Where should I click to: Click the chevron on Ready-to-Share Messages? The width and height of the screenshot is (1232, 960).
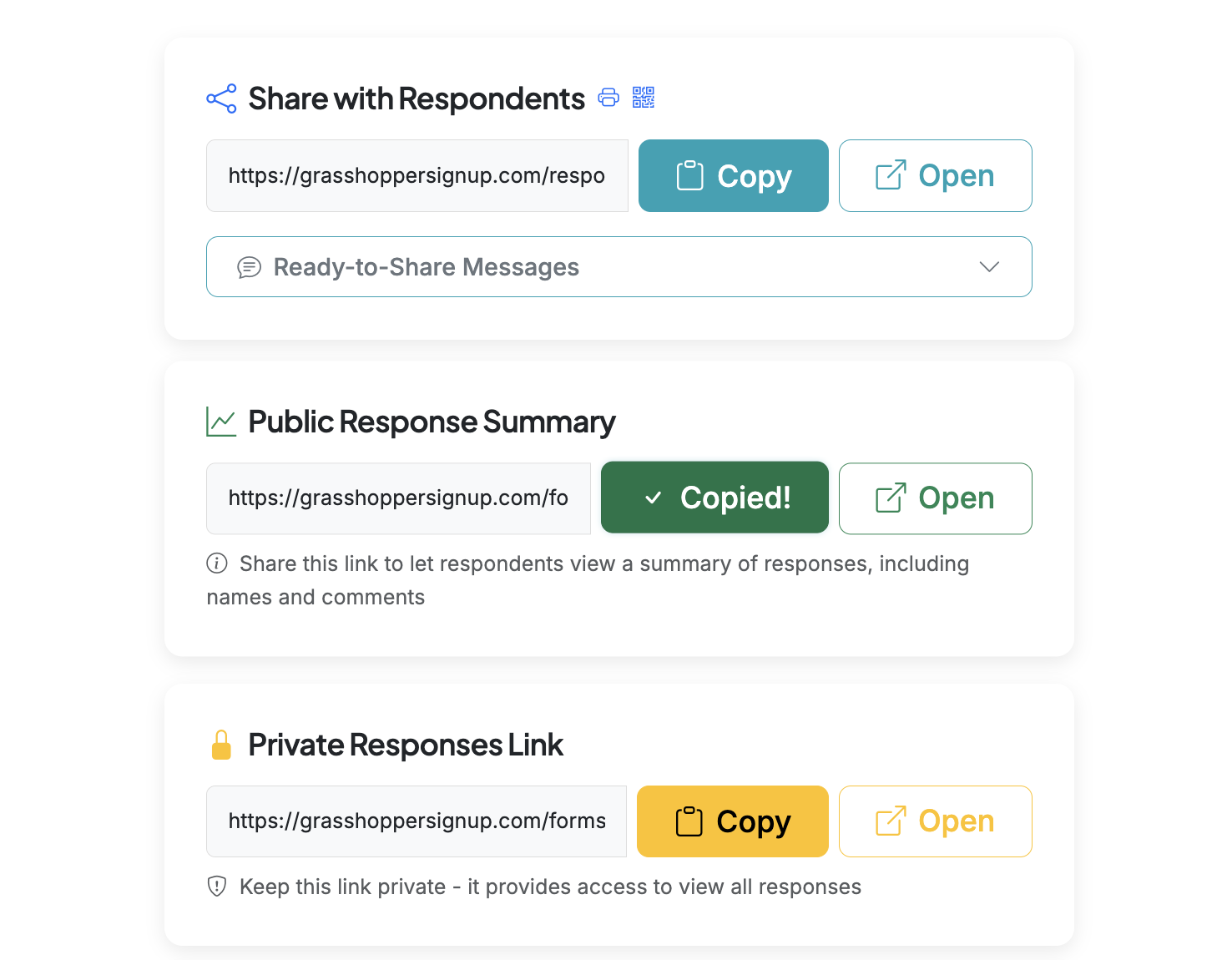[x=989, y=267]
